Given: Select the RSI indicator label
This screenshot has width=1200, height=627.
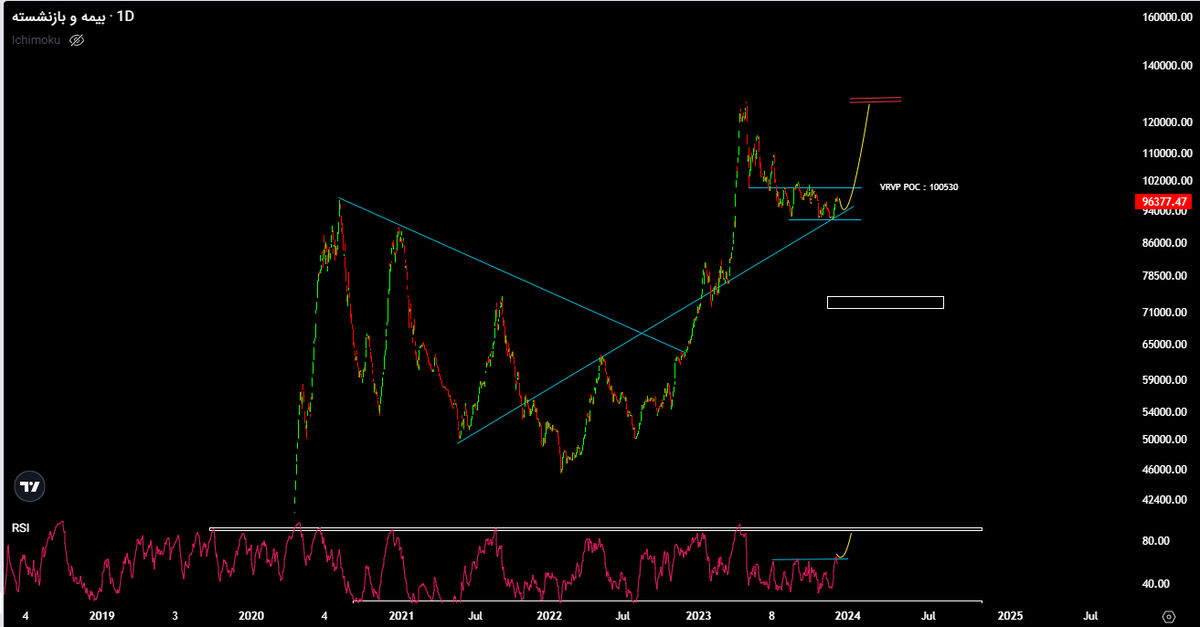Looking at the screenshot, I should [20, 527].
